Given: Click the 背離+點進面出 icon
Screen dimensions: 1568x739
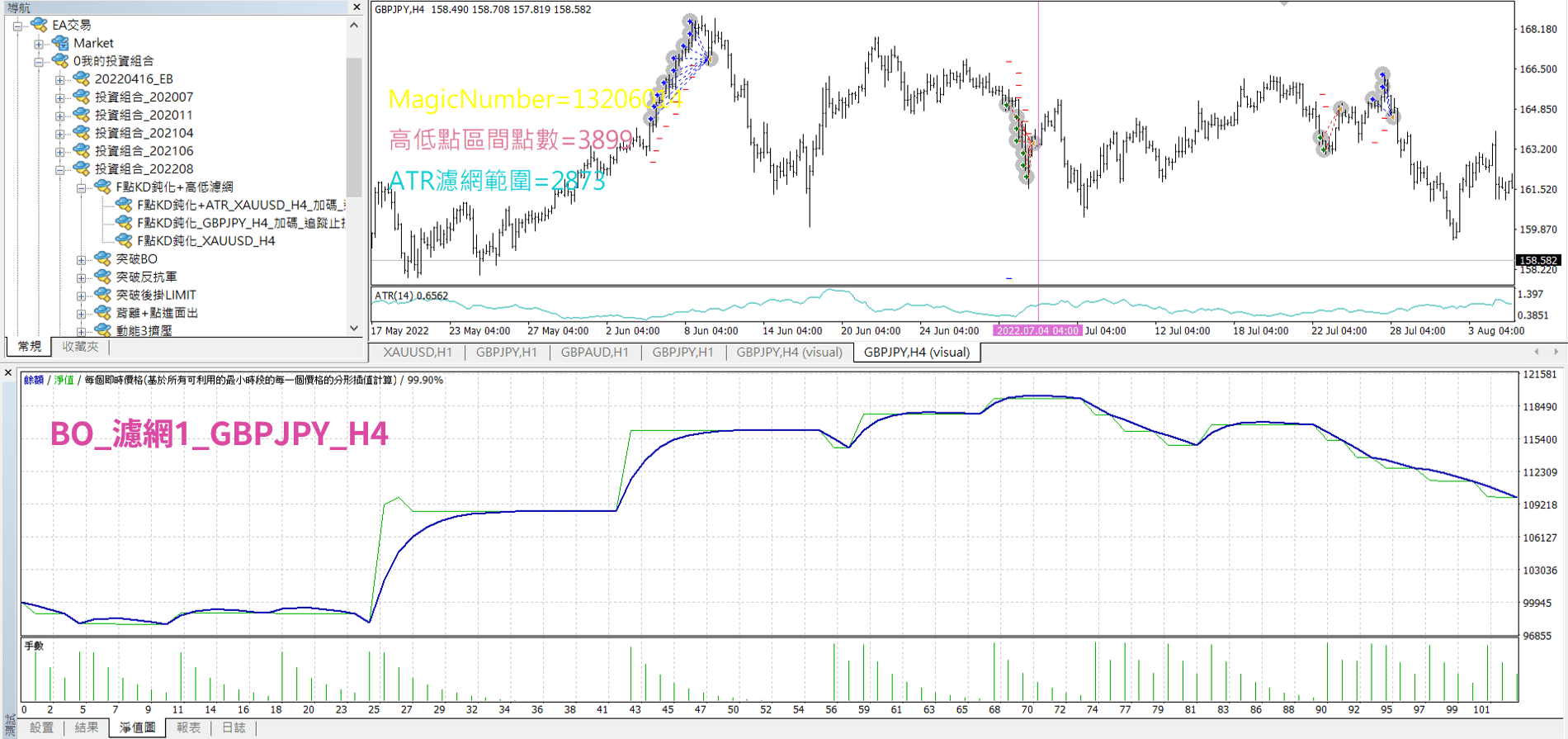Looking at the screenshot, I should tap(102, 313).
